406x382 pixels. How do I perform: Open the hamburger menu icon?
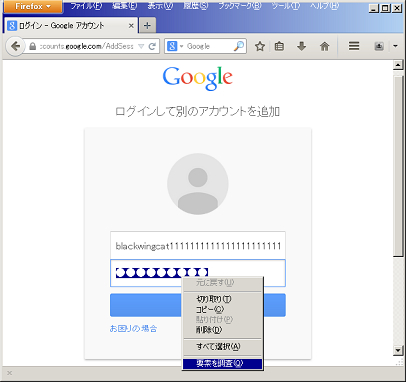tap(354, 46)
